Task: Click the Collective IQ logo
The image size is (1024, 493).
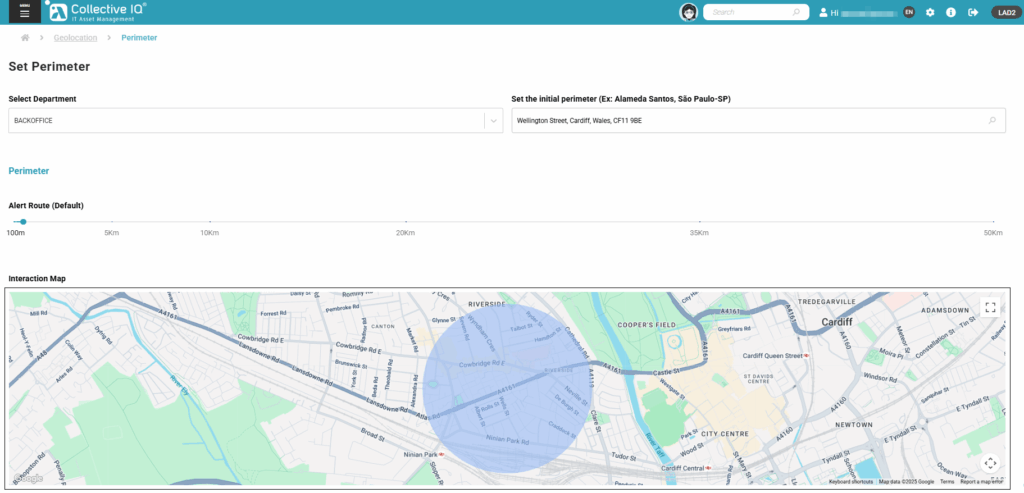Action: tap(97, 12)
